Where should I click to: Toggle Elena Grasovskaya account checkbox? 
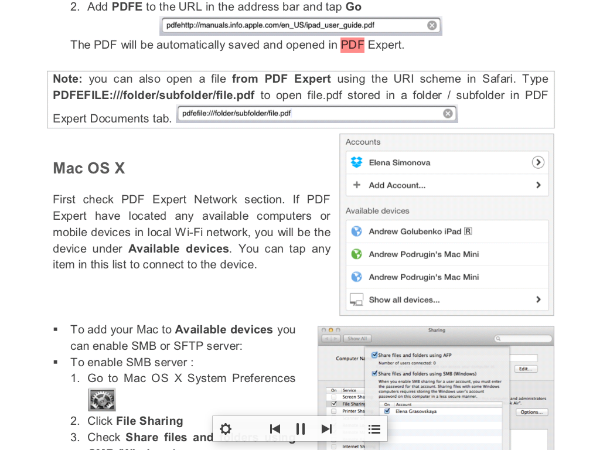(x=387, y=411)
